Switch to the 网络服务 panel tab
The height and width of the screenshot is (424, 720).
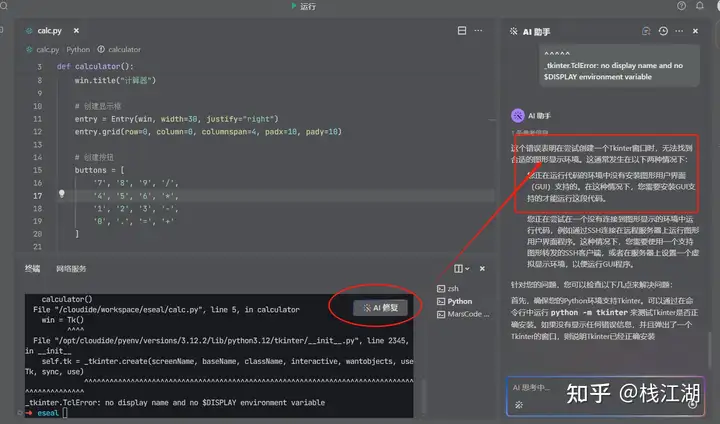coord(71,269)
